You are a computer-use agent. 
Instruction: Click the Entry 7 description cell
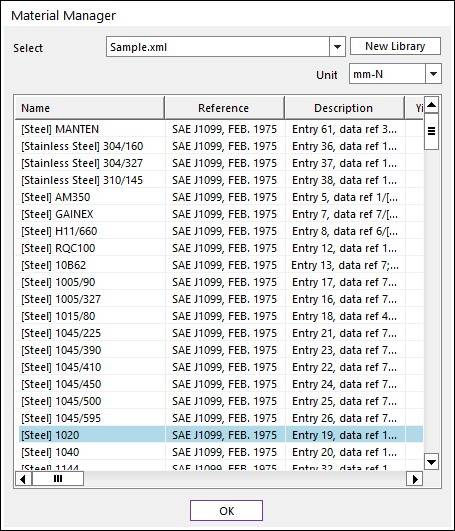(x=344, y=214)
